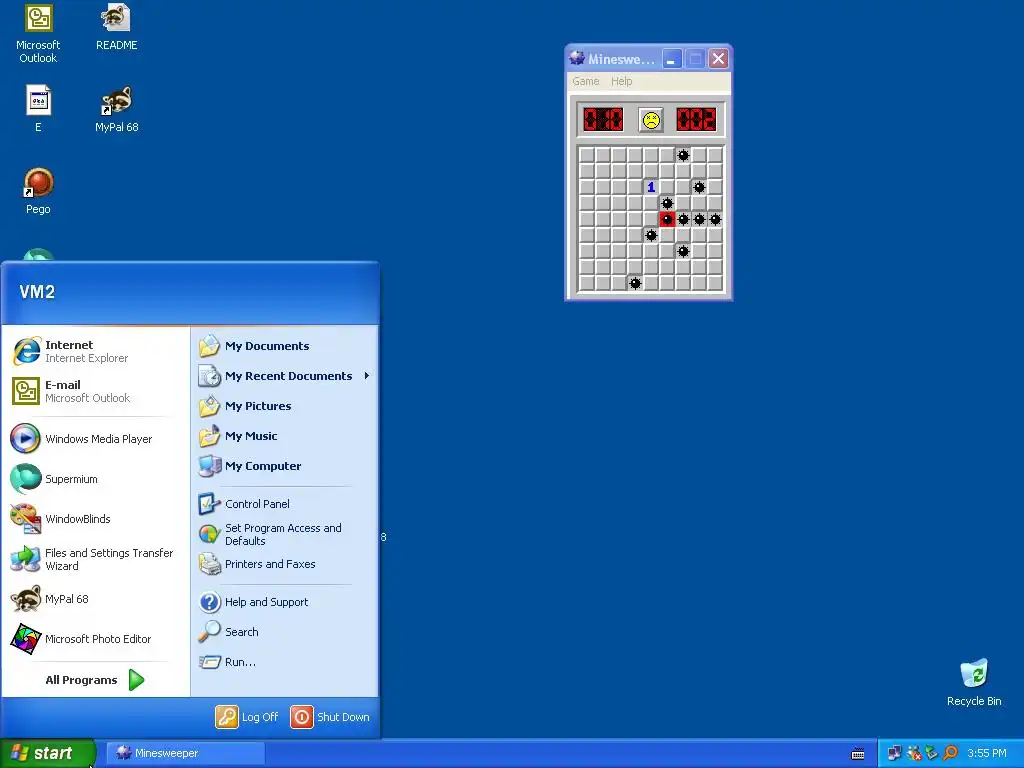Open Help and Support
Viewport: 1024px width, 768px height.
pos(285,602)
